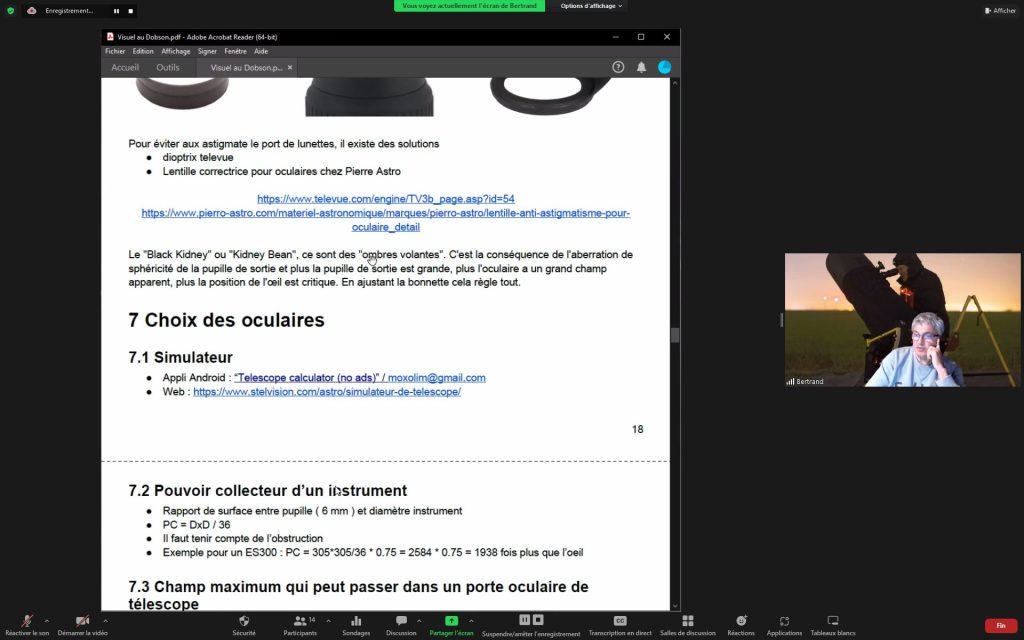Open the Acrobat notifications bell

tap(641, 67)
